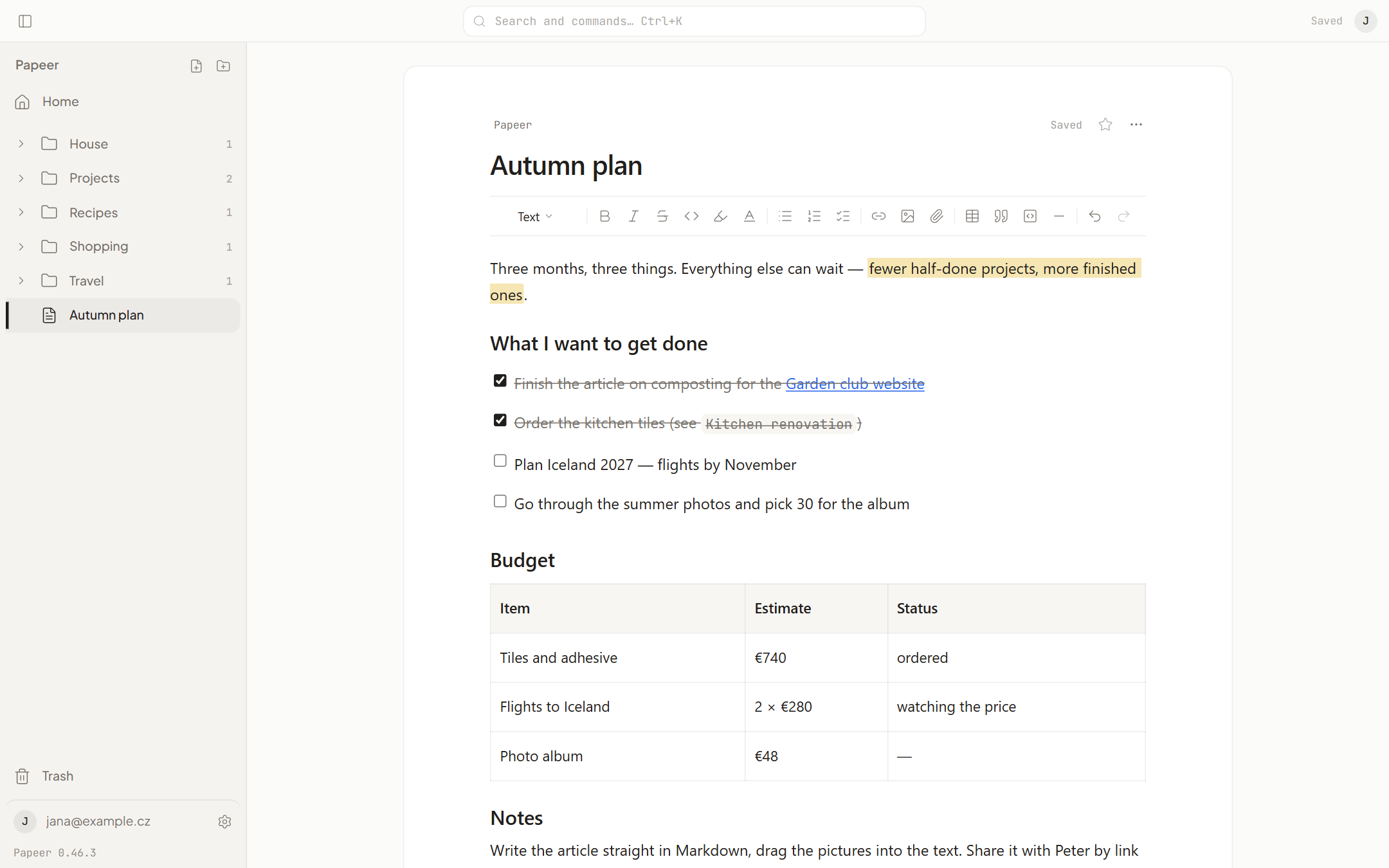Open Trash in sidebar
Image resolution: width=1389 pixels, height=868 pixels.
click(122, 776)
